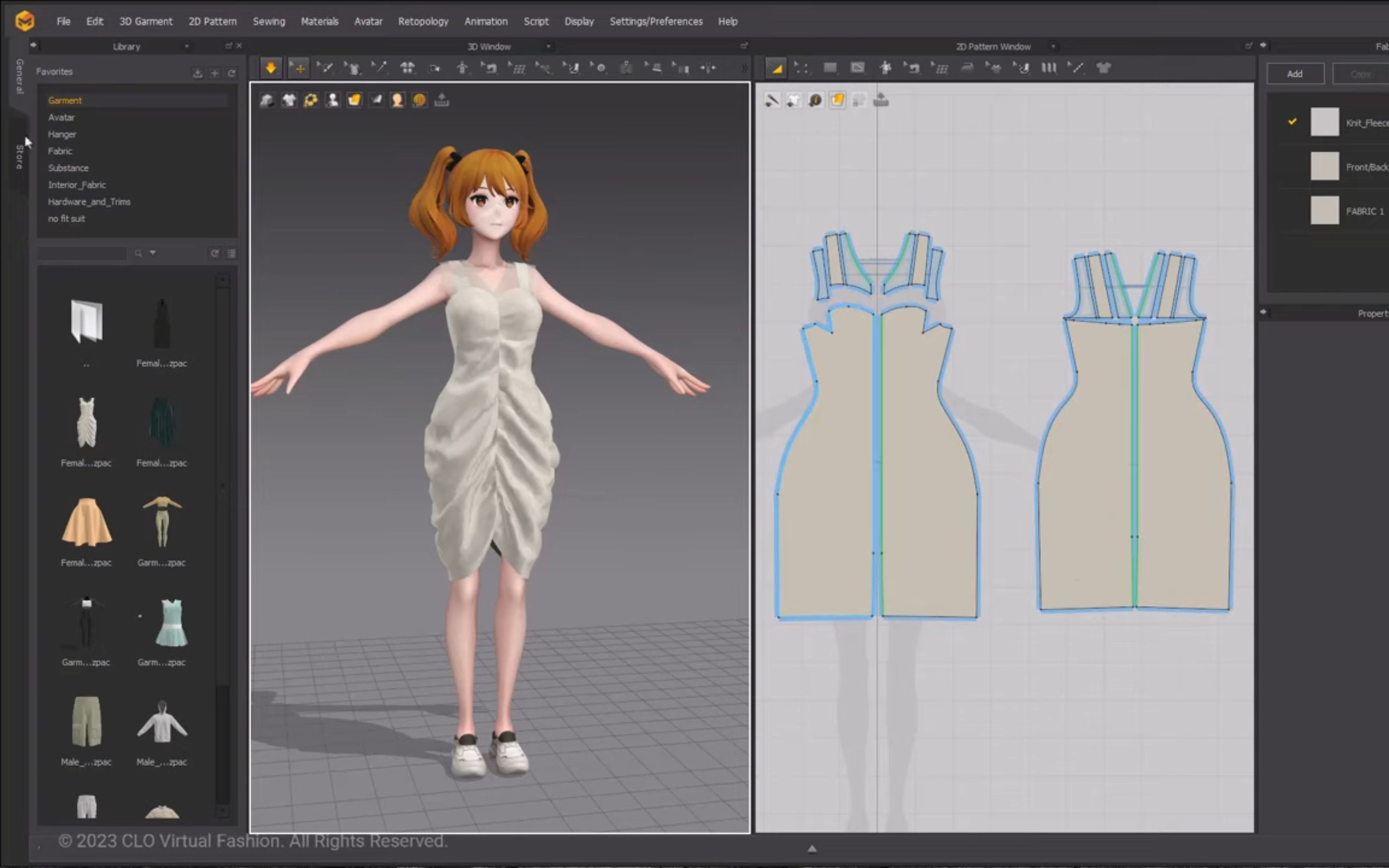Expand hidden 3D toolbar tools chevron

pyautogui.click(x=744, y=68)
